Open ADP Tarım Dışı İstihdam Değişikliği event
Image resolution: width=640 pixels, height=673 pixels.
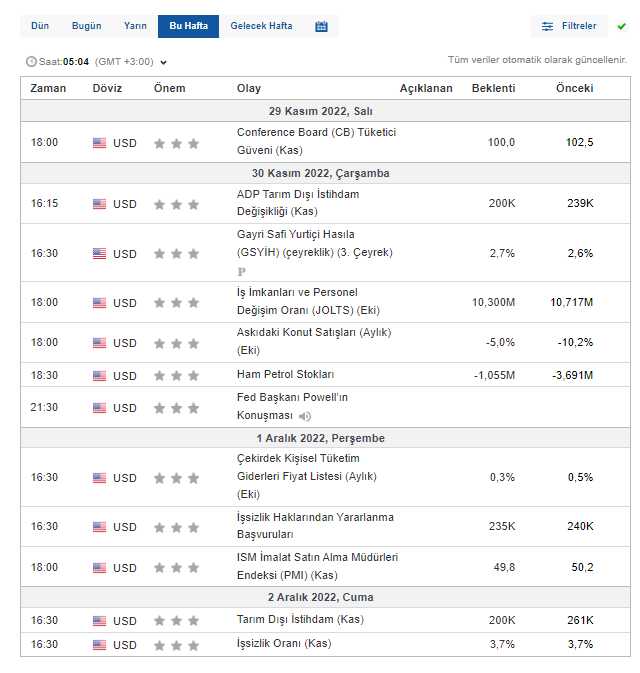[298, 203]
